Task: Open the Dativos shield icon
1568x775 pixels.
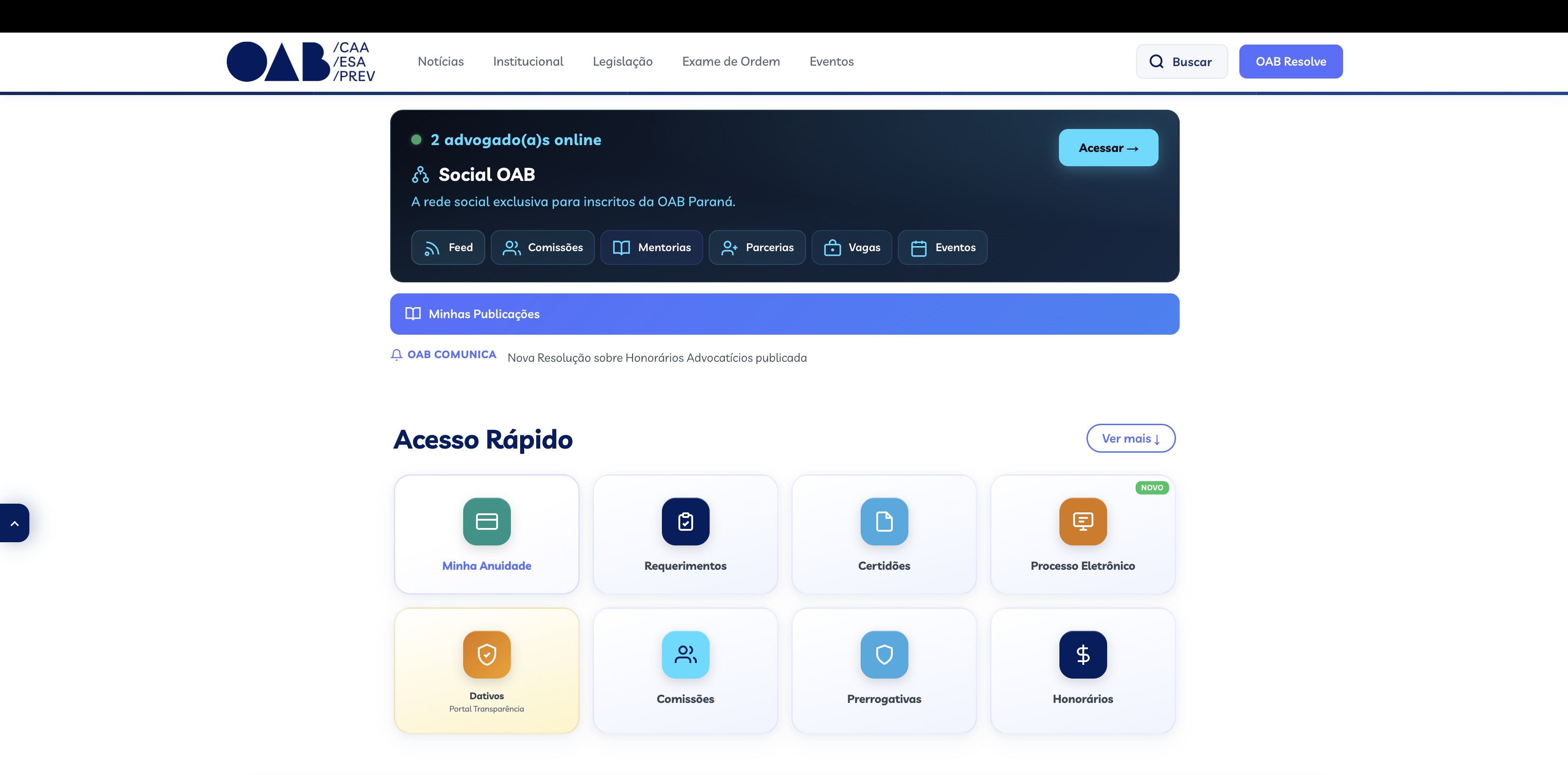Action: [x=487, y=654]
